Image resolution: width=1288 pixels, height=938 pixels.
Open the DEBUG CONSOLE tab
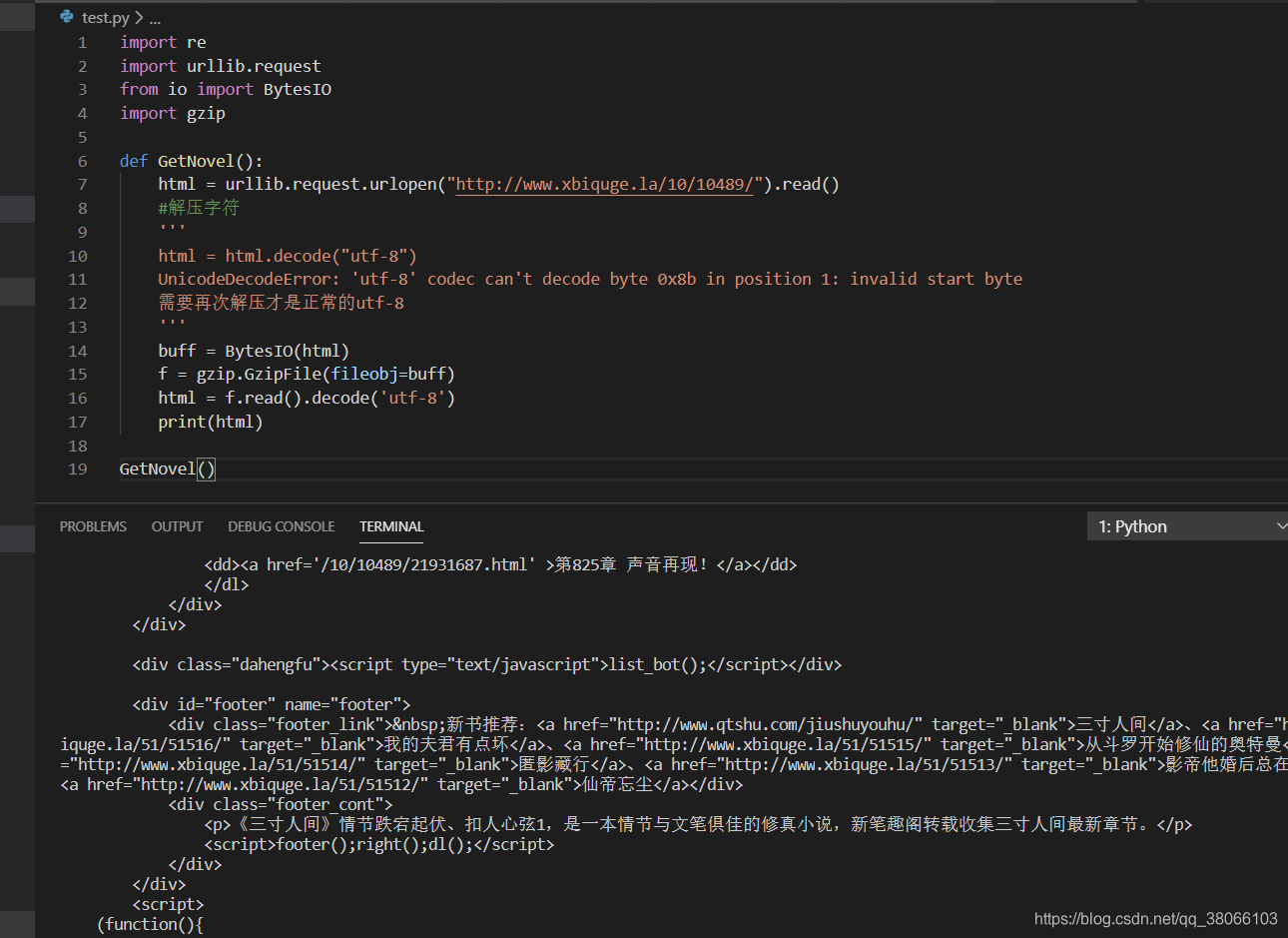click(x=281, y=526)
